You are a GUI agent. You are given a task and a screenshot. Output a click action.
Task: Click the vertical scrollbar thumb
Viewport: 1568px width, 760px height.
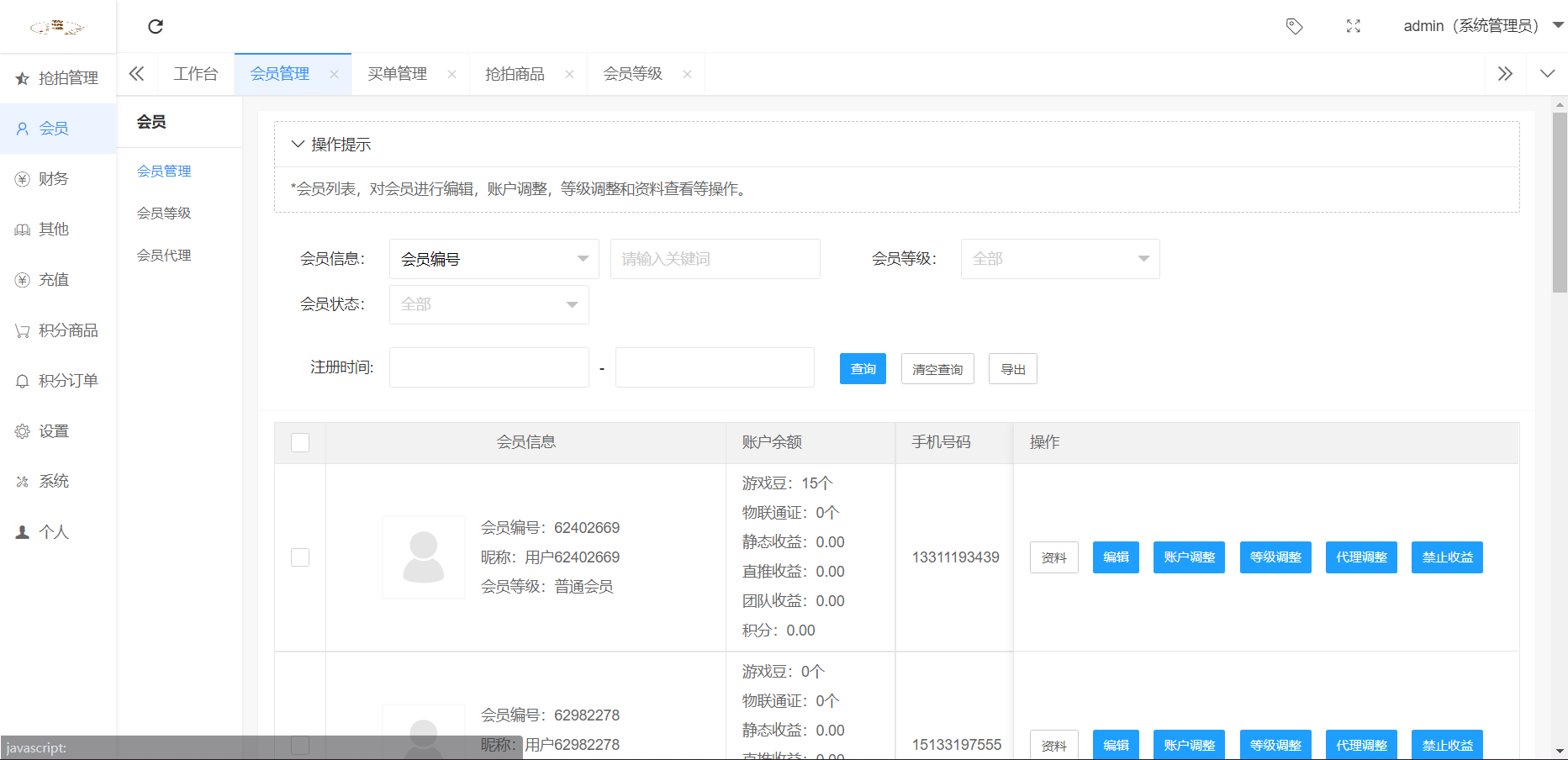[x=1560, y=202]
